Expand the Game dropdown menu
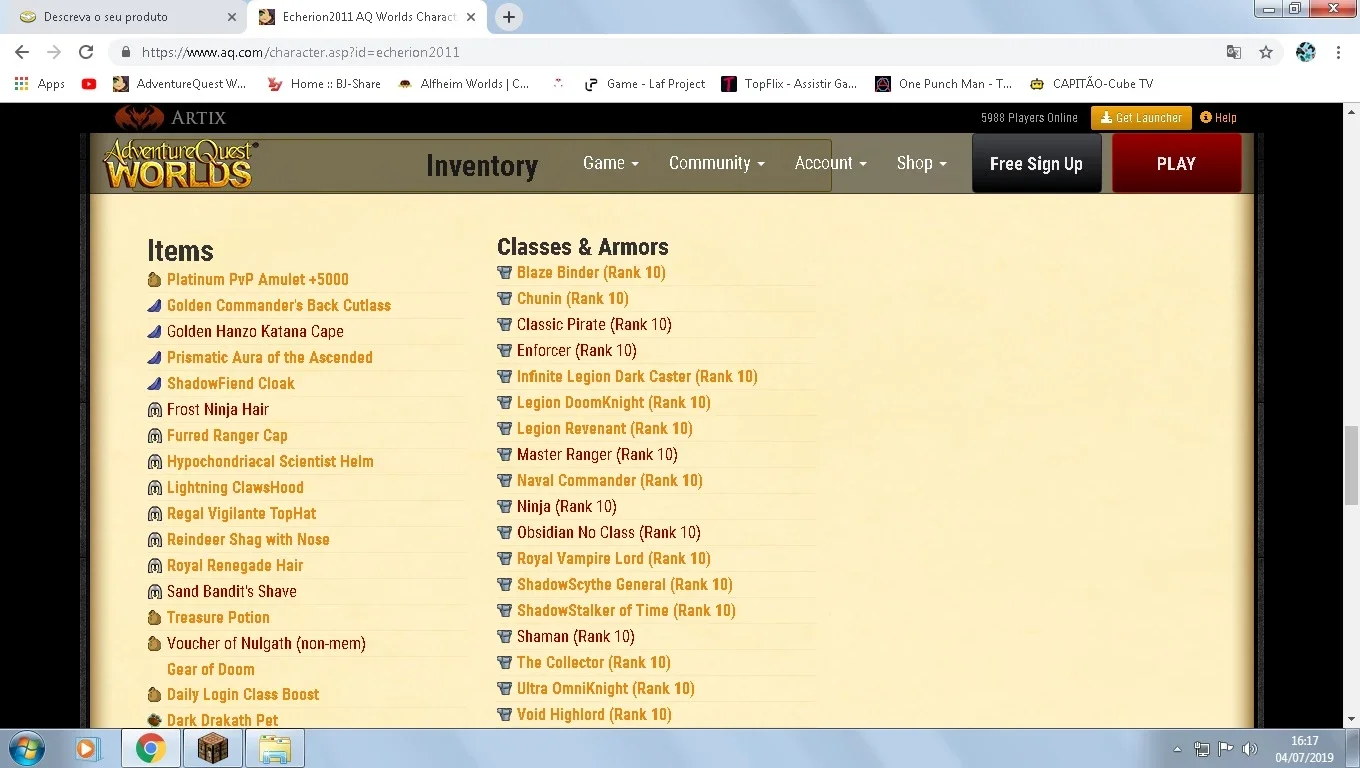Screen dimensions: 1360x768 610,163
